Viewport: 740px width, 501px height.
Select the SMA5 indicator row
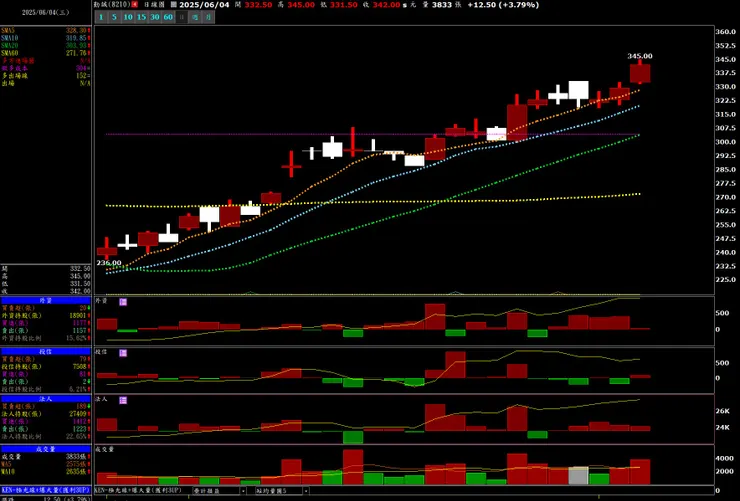[x=45, y=31]
